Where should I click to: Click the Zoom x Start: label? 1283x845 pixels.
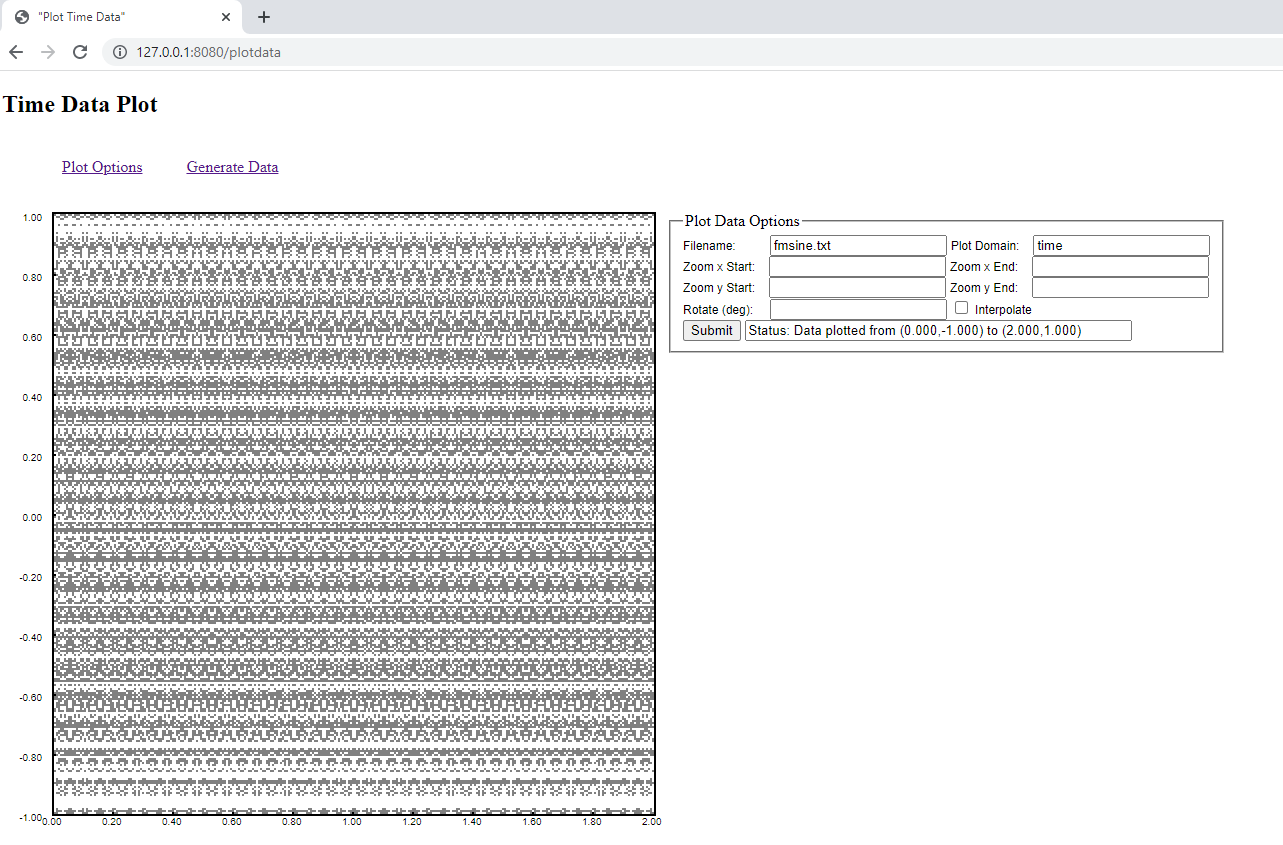(x=719, y=267)
